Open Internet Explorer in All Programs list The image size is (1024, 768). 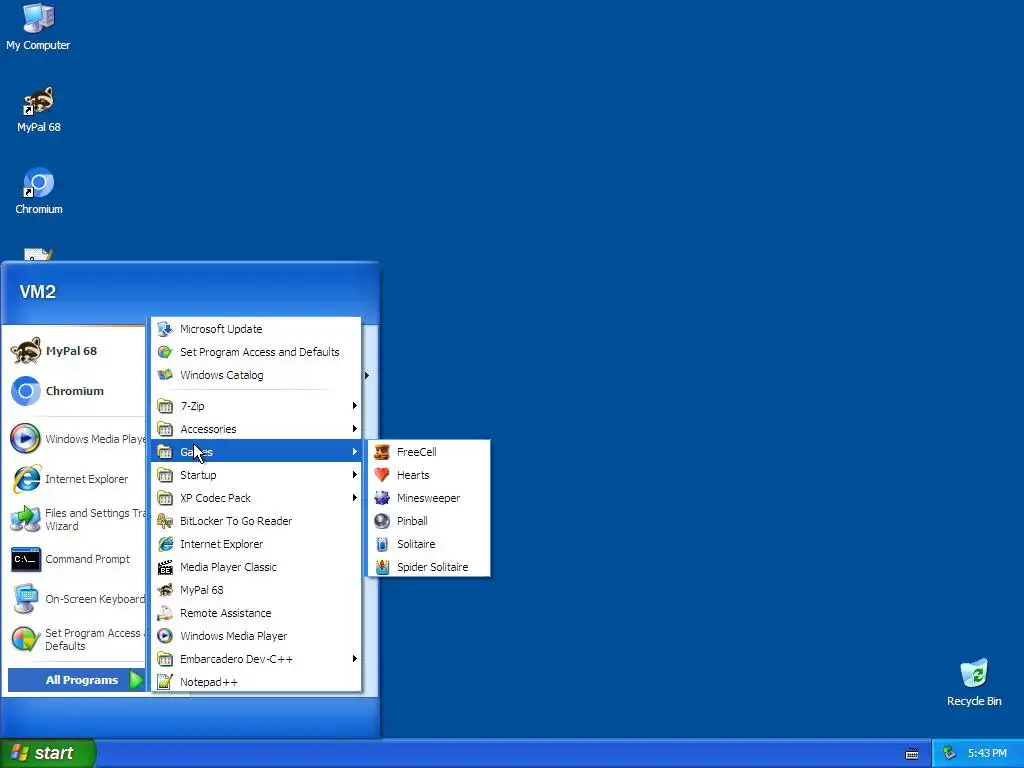pyautogui.click(x=256, y=544)
